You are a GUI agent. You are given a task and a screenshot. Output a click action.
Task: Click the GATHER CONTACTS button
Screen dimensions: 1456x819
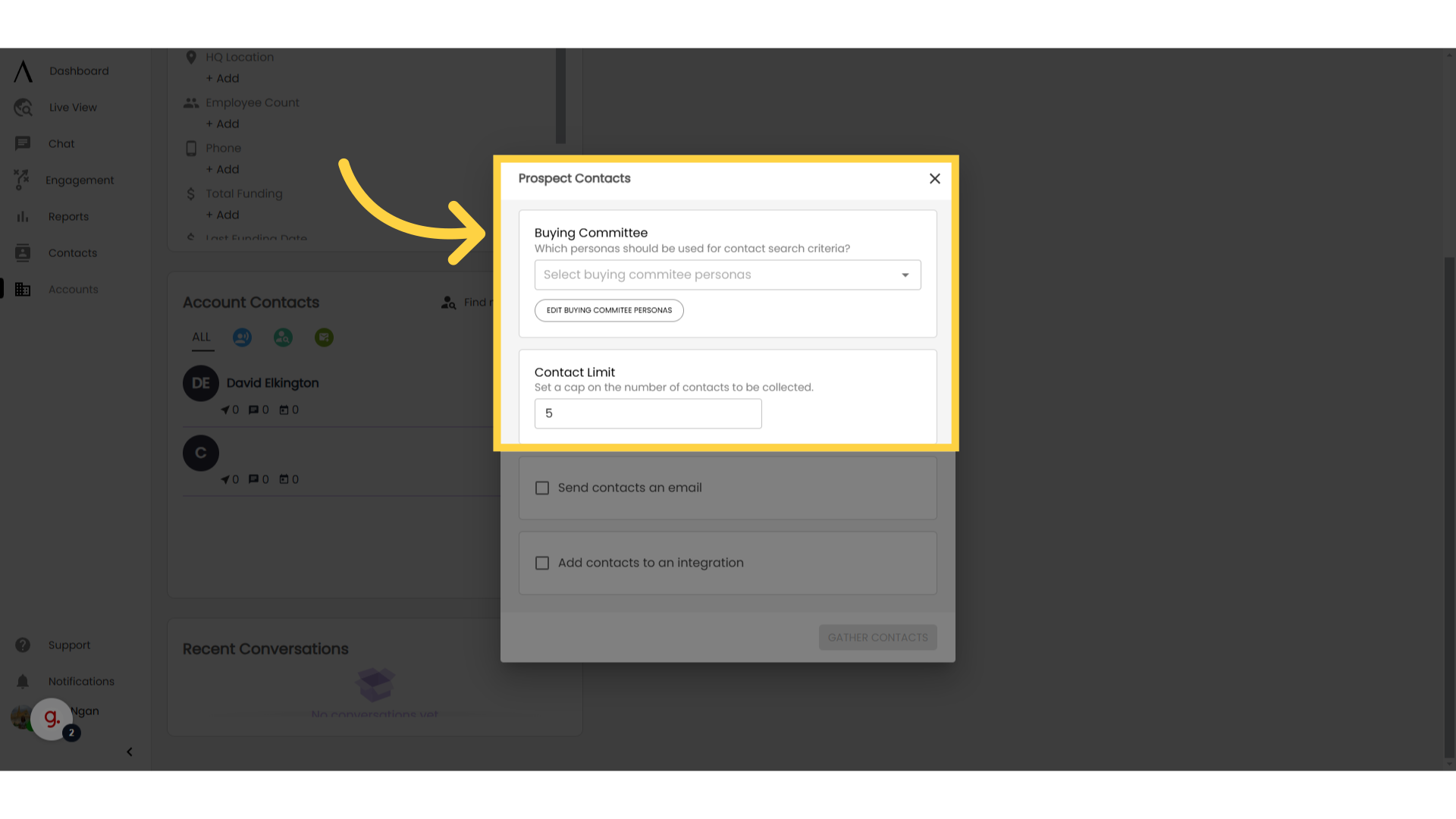click(877, 636)
